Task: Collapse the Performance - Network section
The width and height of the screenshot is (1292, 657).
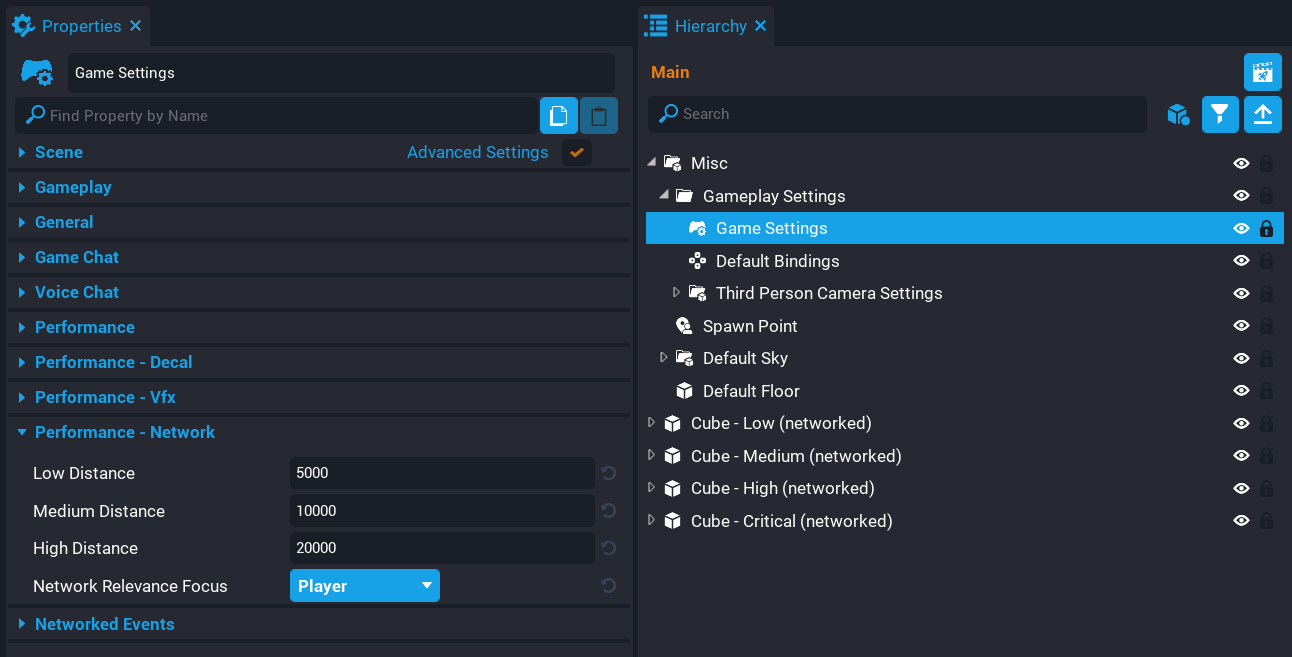Action: pos(22,432)
